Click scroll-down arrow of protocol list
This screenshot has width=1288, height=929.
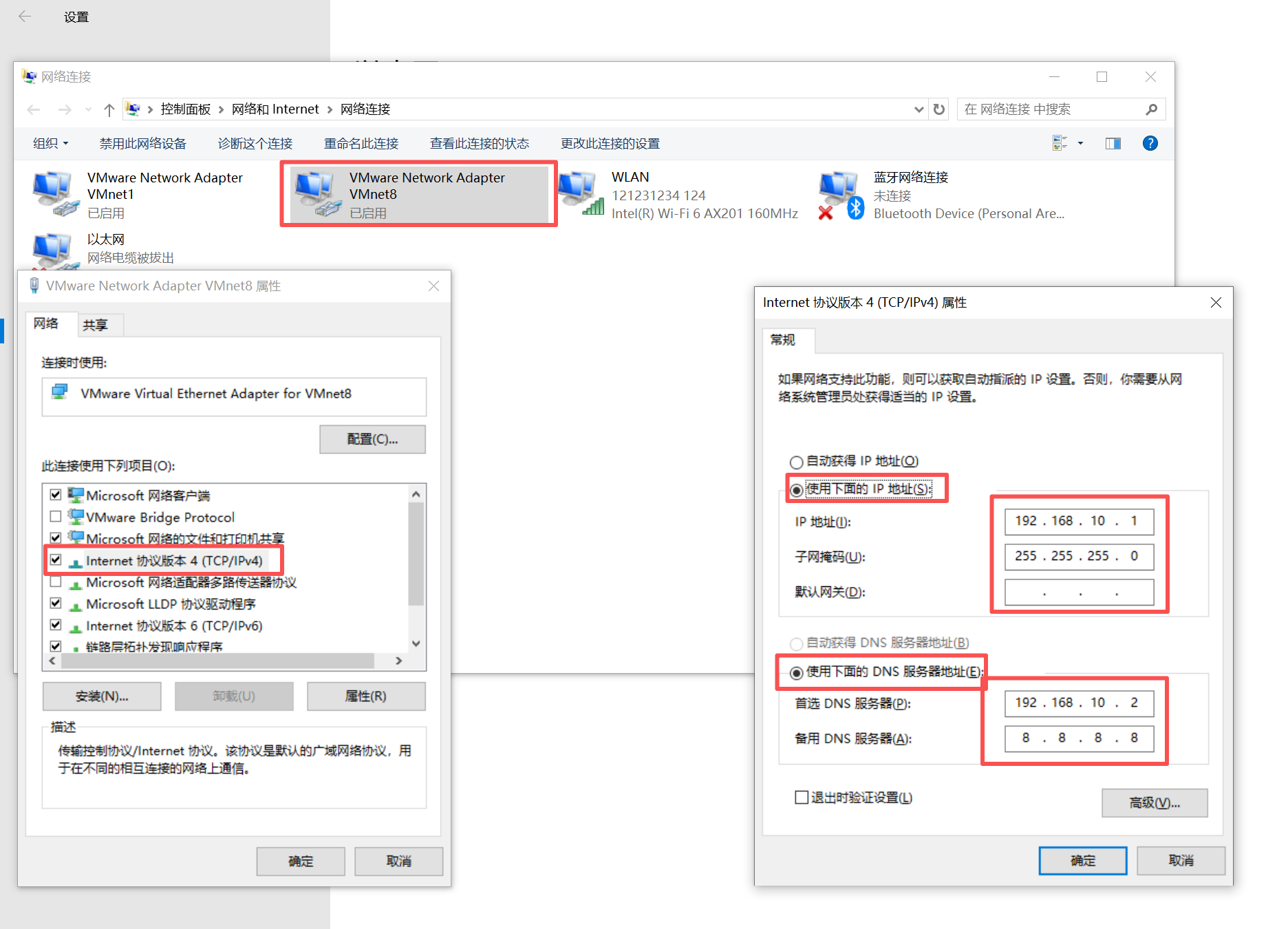point(416,643)
